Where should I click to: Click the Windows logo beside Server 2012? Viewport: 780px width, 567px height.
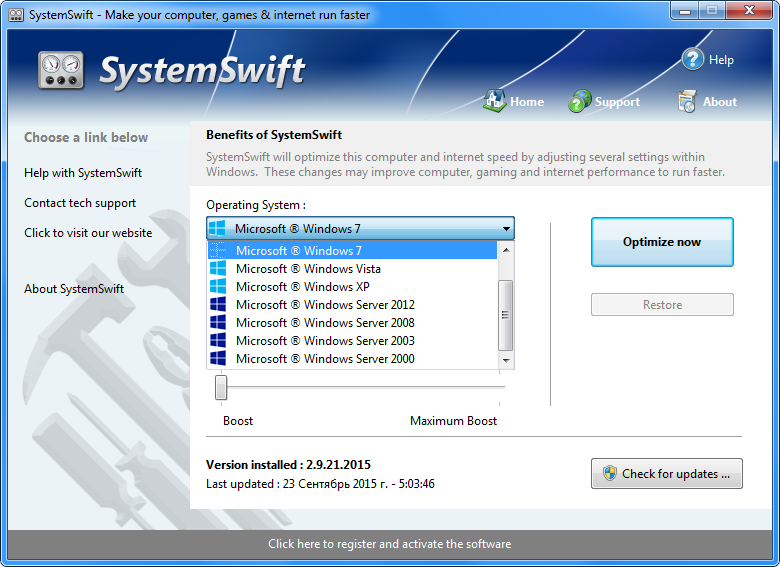[218, 304]
